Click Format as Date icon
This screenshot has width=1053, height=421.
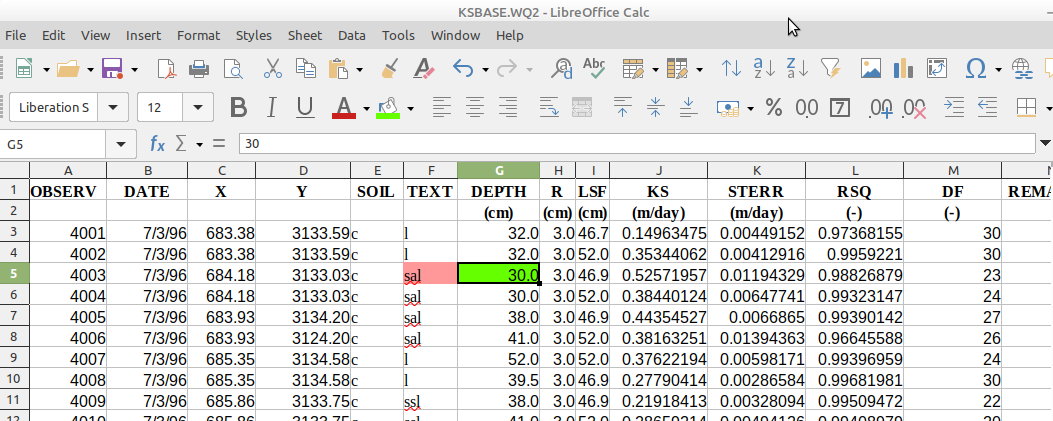click(x=840, y=107)
